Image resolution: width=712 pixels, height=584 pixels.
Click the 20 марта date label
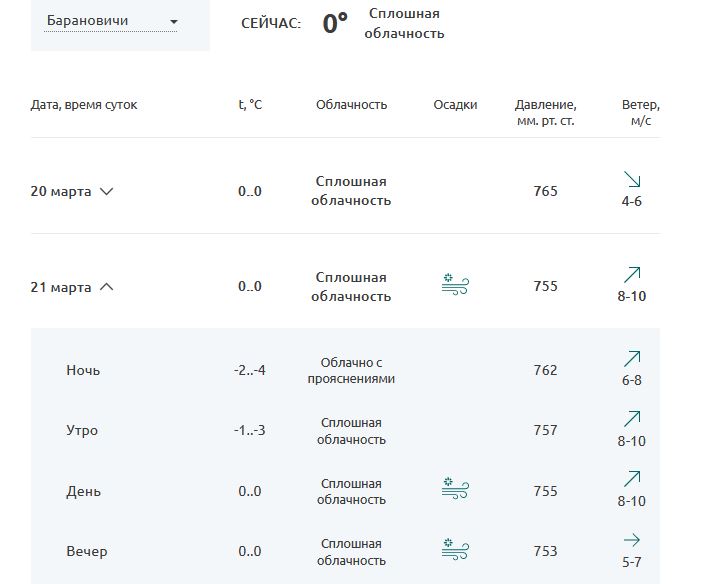click(61, 191)
